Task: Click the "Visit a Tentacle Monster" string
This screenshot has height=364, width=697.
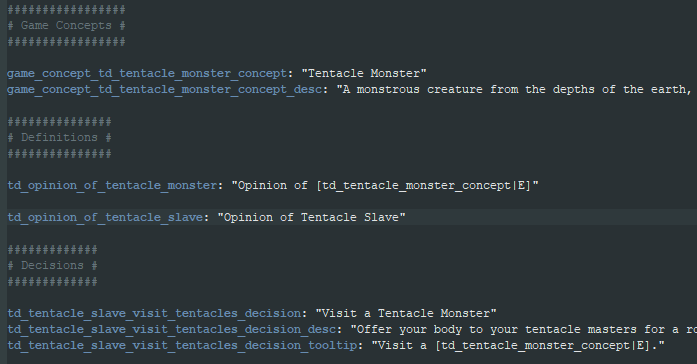Action: (406, 313)
